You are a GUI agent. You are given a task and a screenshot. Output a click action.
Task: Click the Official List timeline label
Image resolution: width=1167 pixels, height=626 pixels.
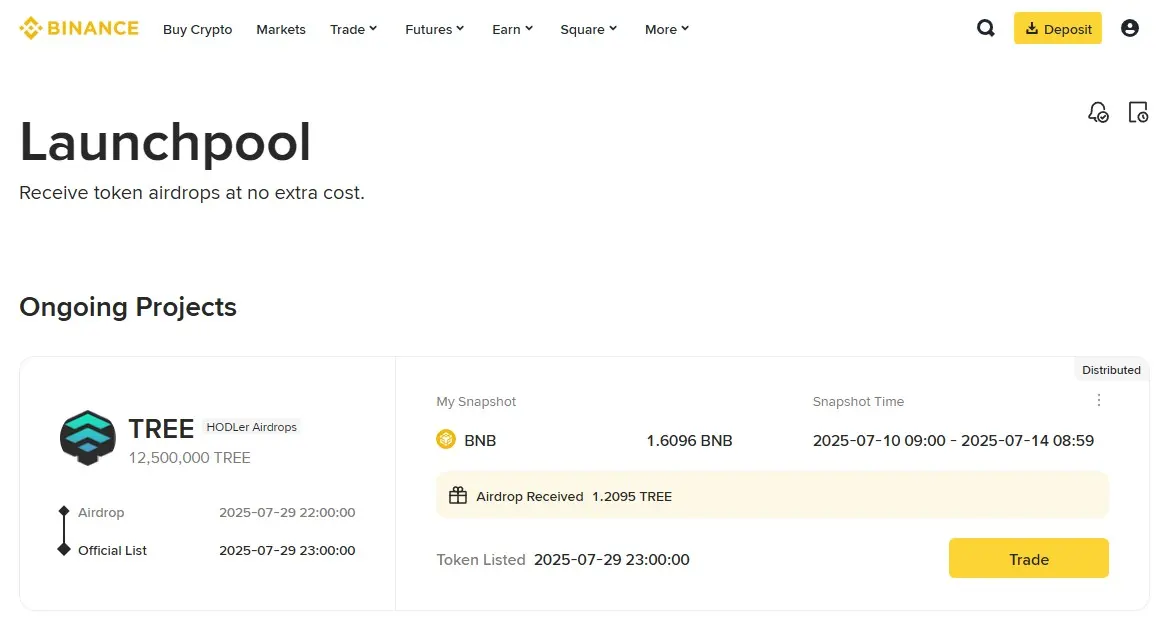point(112,550)
